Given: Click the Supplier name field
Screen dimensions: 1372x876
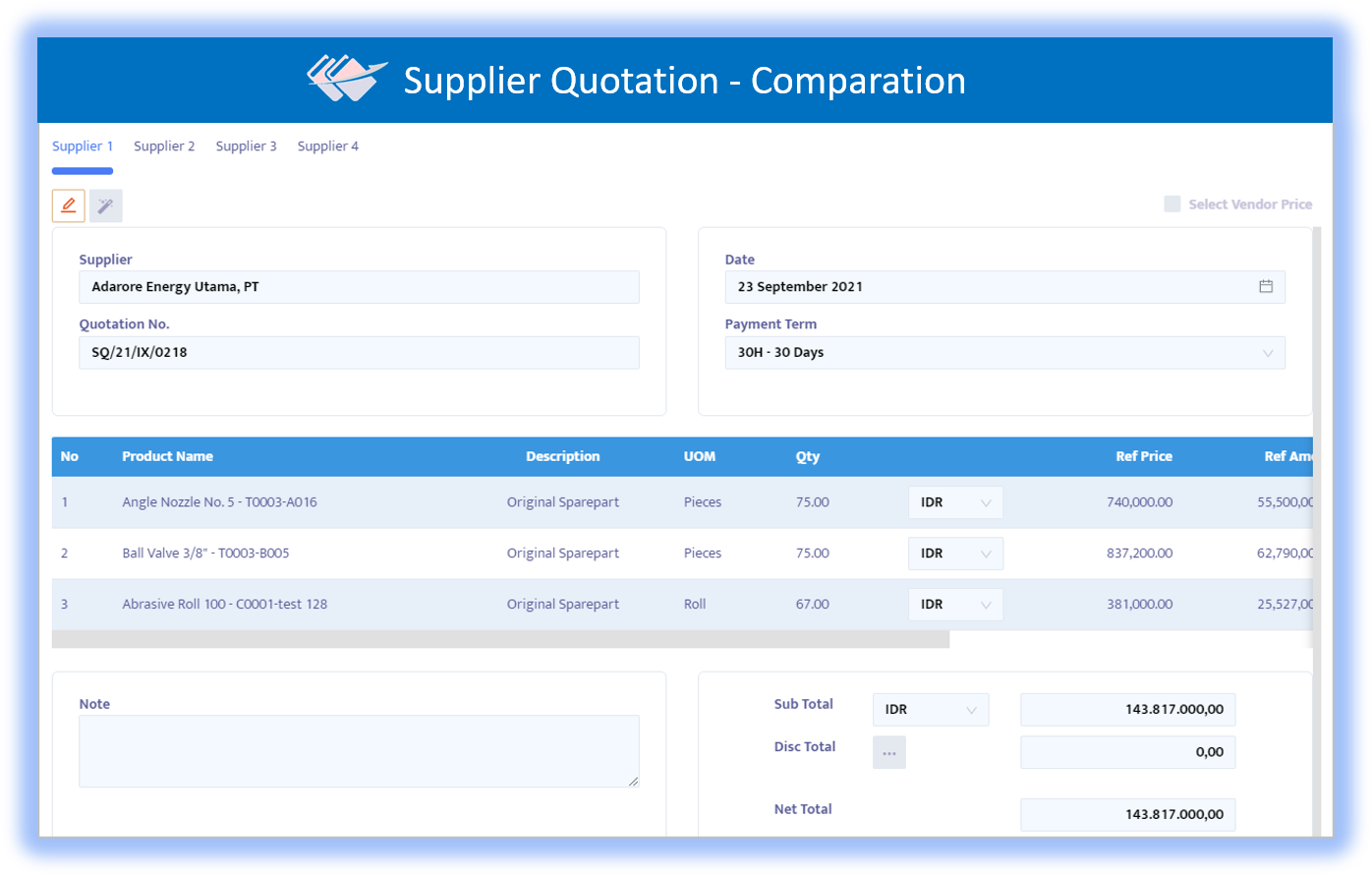Looking at the screenshot, I should click(359, 287).
